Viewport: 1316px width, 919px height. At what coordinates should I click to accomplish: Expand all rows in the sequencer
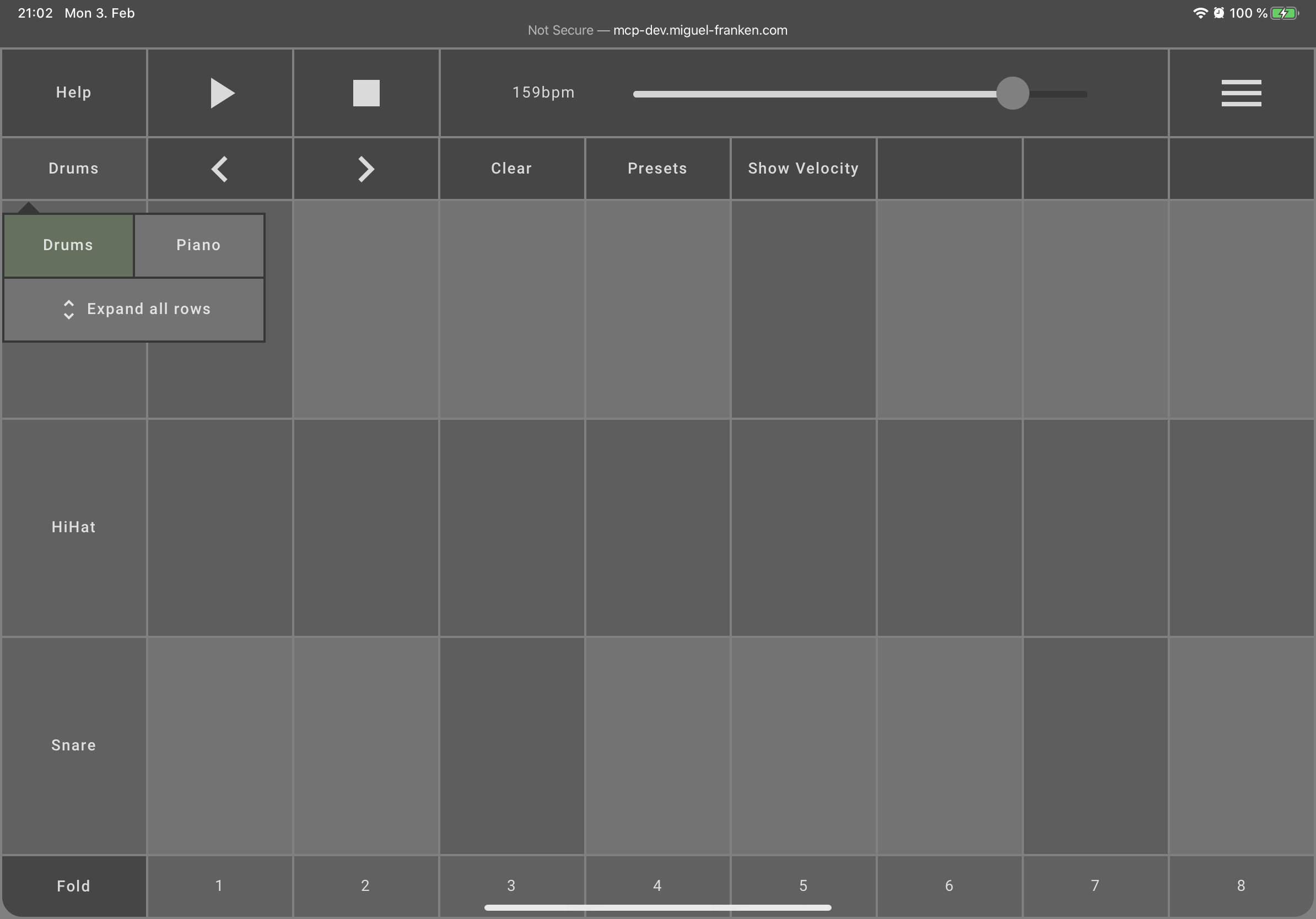click(x=134, y=308)
